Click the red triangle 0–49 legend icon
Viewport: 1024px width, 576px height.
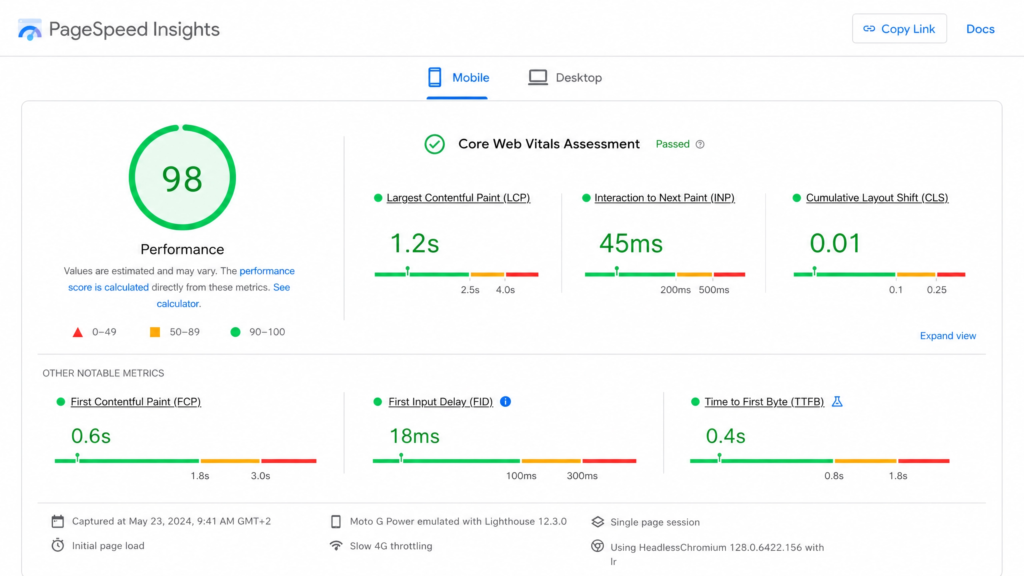tap(78, 332)
